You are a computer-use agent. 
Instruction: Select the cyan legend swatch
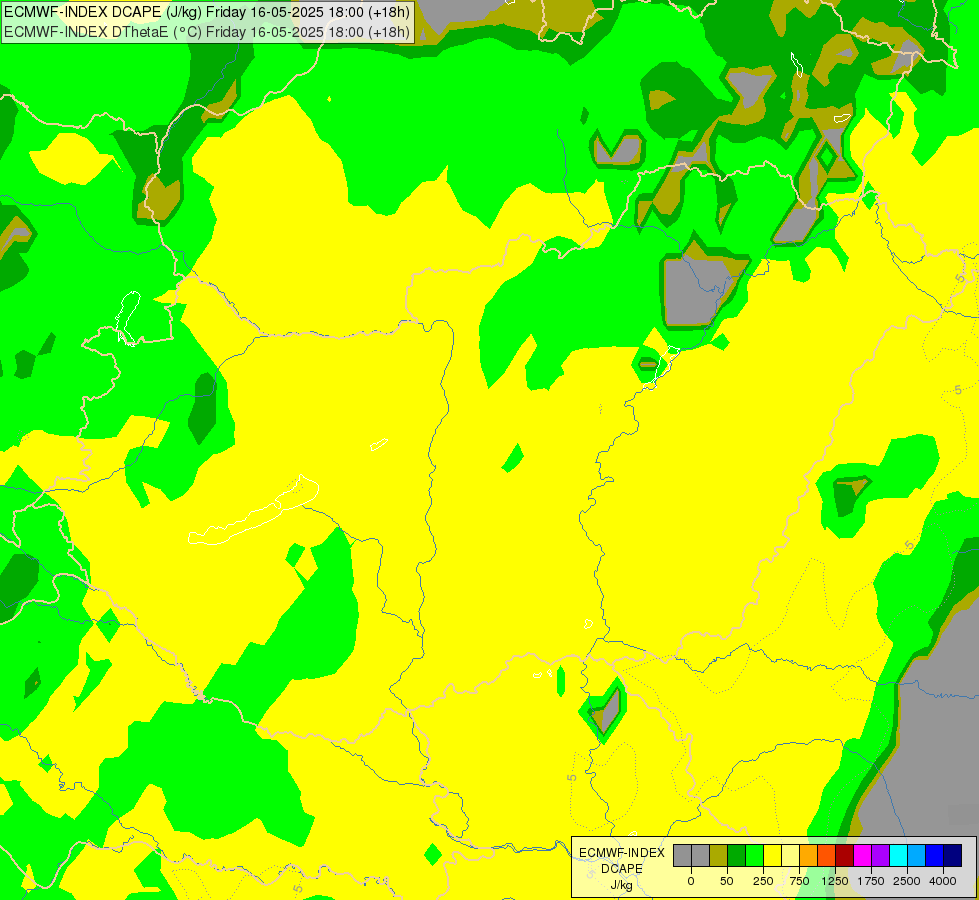tap(899, 856)
